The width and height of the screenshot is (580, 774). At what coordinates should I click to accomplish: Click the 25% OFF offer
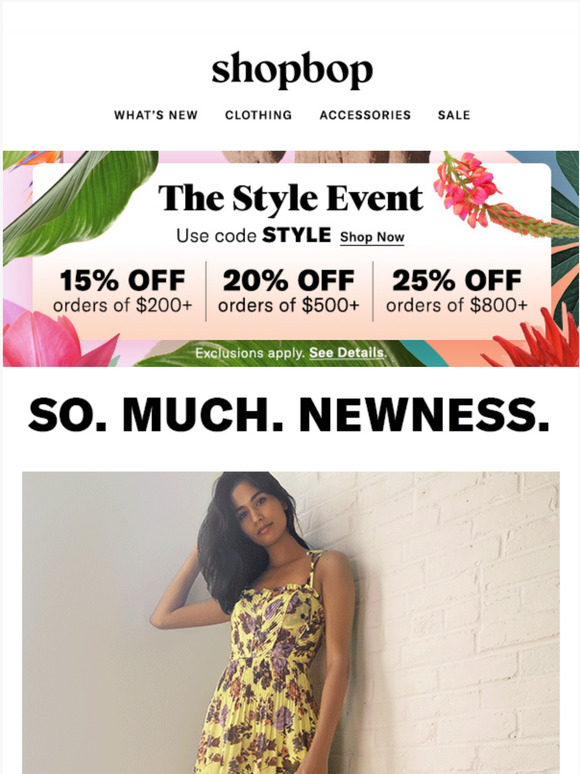point(457,291)
